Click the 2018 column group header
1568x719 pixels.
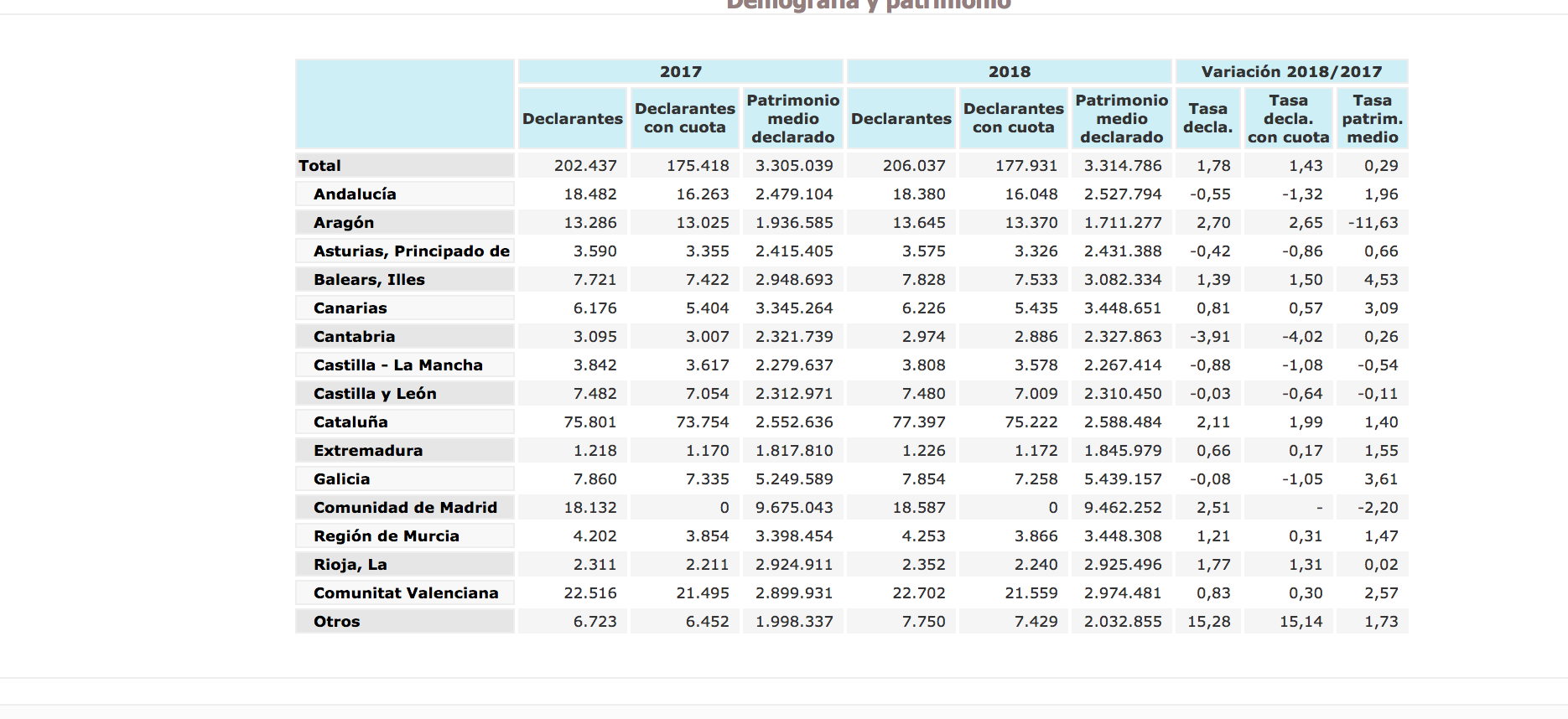(1009, 72)
